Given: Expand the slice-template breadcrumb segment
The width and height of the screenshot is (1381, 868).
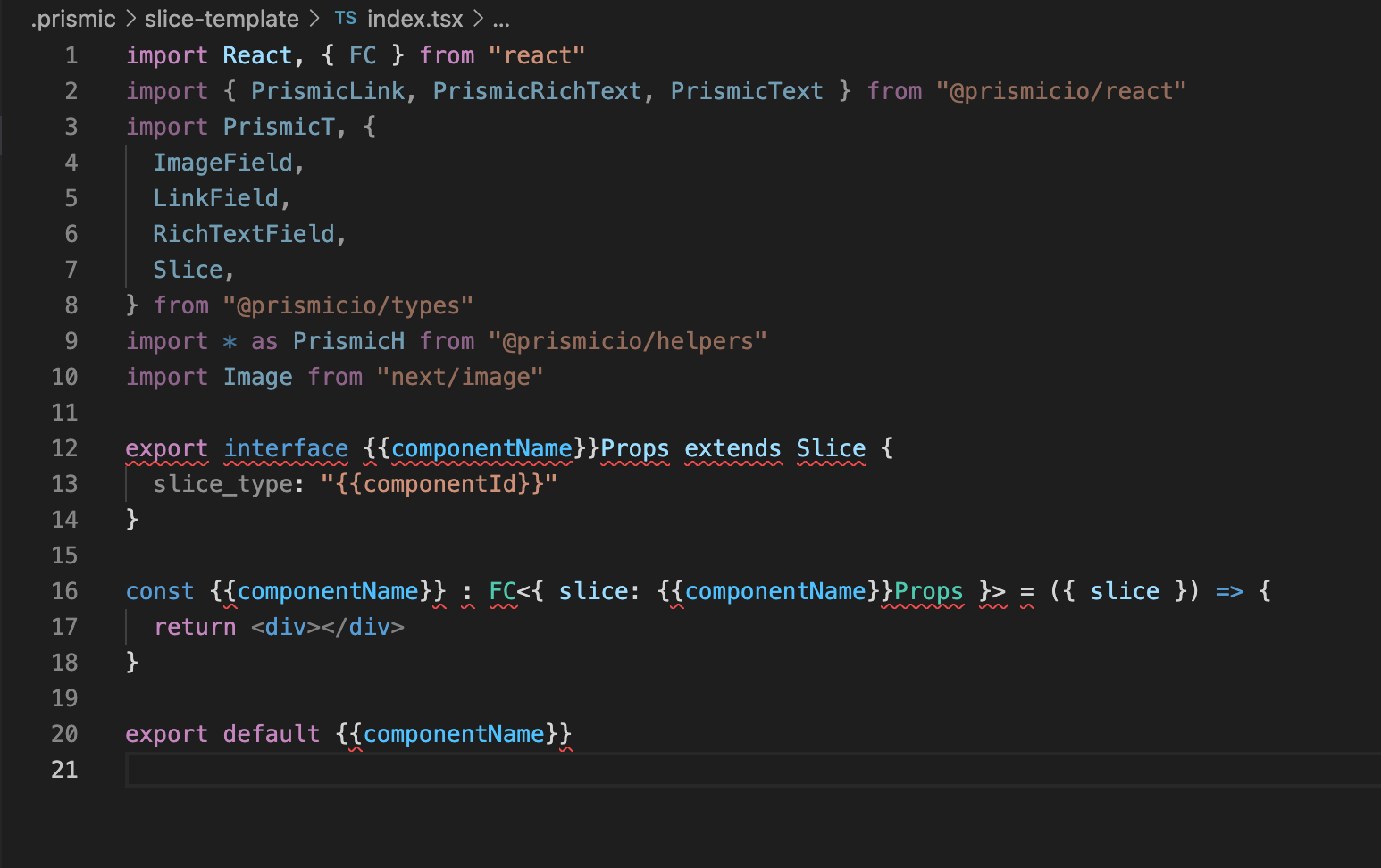Looking at the screenshot, I should [x=222, y=19].
